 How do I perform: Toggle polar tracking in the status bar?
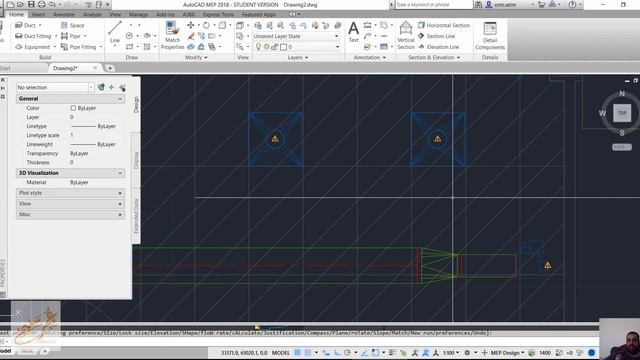tap(347, 353)
